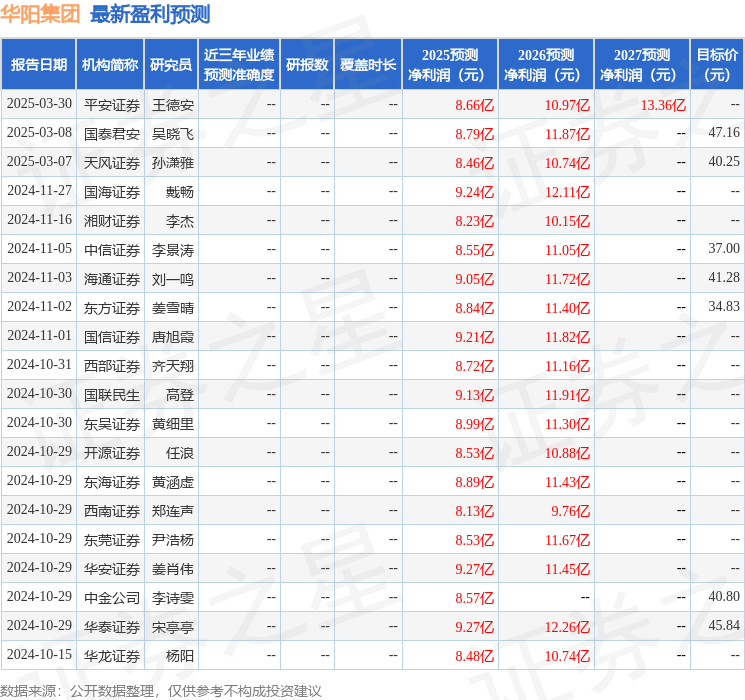Select the 研报数 column header
The height and width of the screenshot is (700, 745).
[x=307, y=65]
